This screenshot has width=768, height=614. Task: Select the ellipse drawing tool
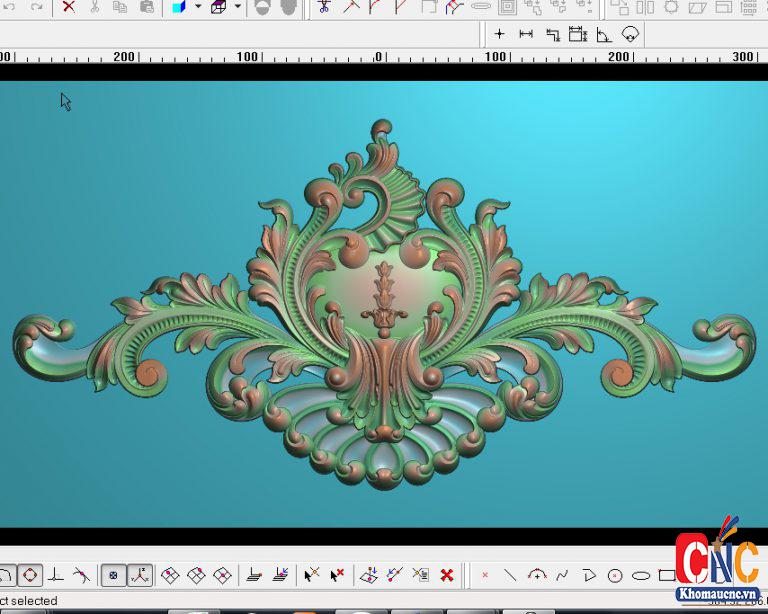pos(641,575)
